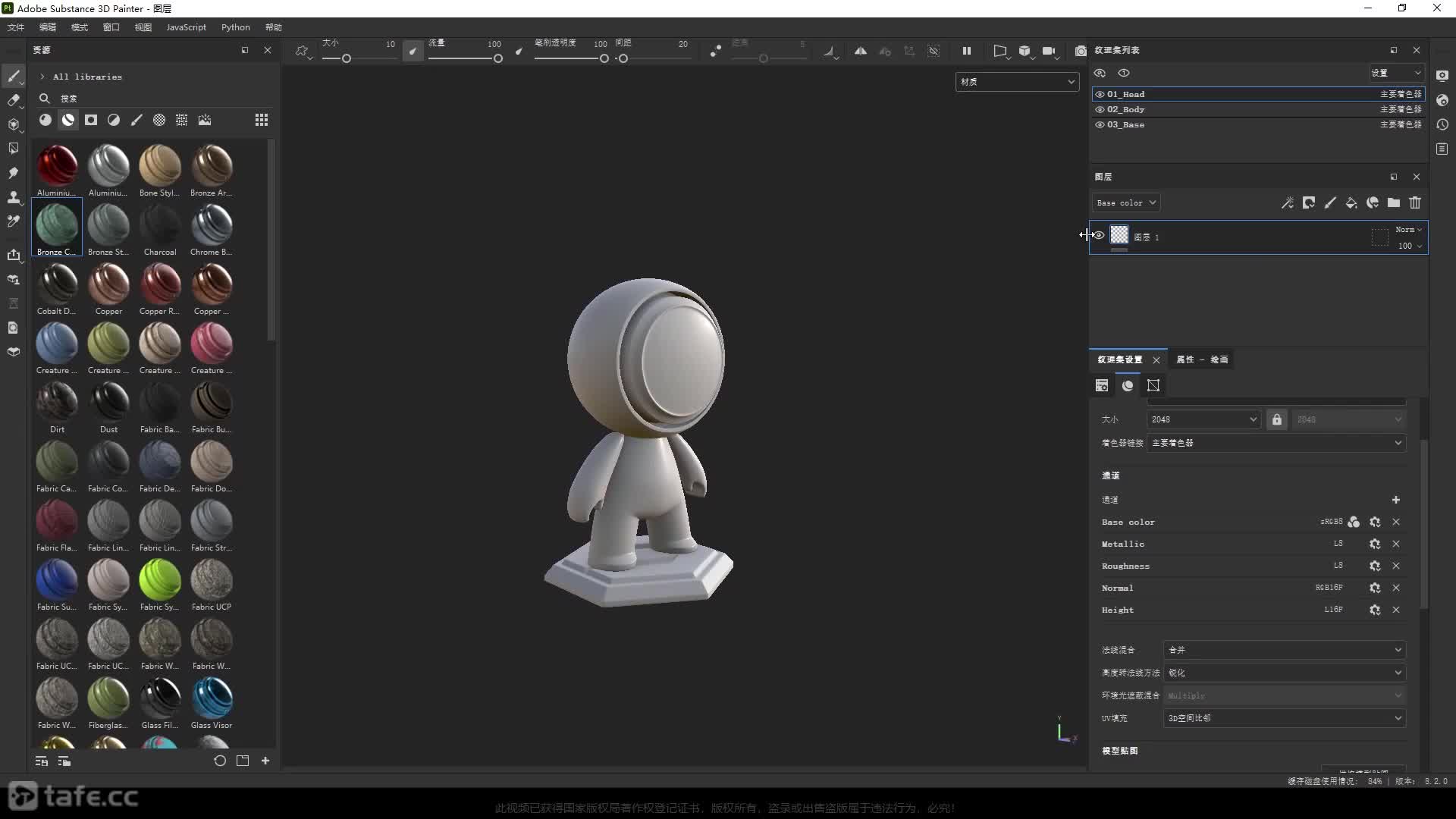Open the 设置 dropdown in texture set list
1456x819 pixels.
1395,73
